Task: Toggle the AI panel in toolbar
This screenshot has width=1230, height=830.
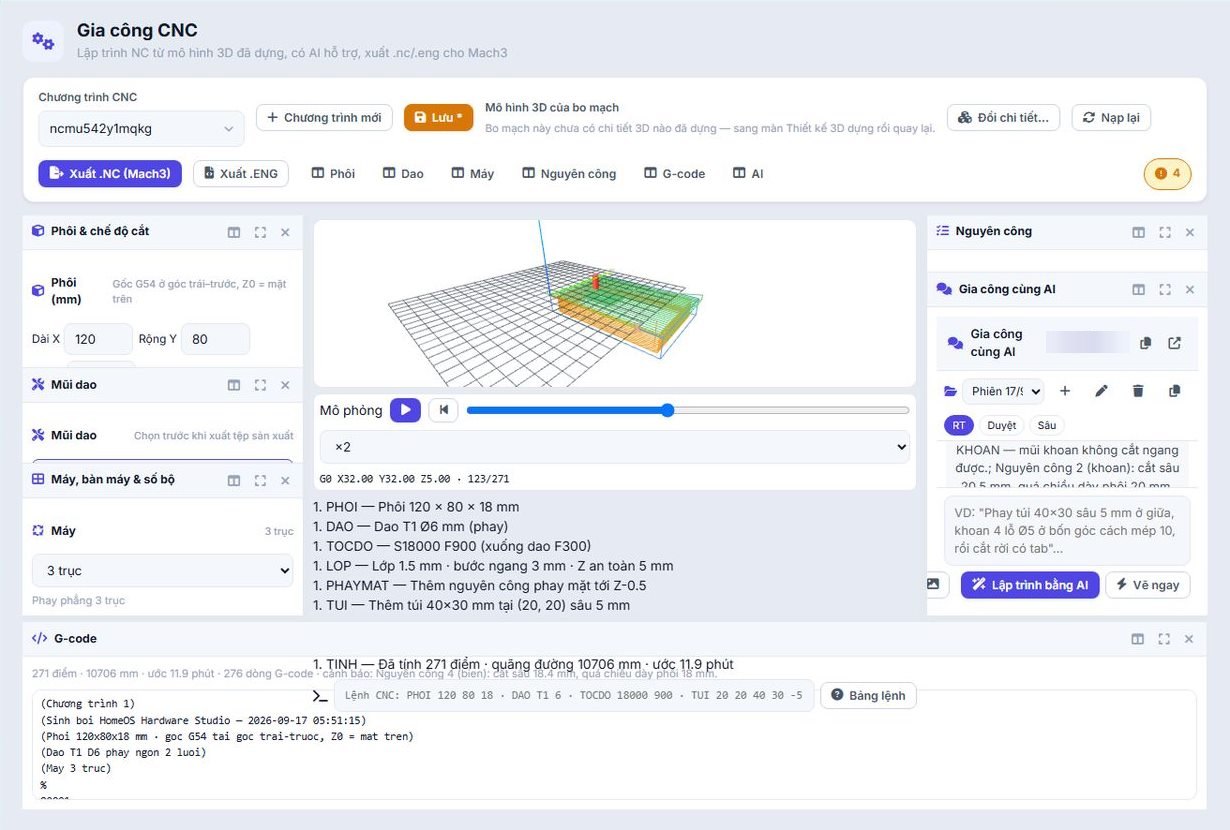Action: [x=748, y=174]
